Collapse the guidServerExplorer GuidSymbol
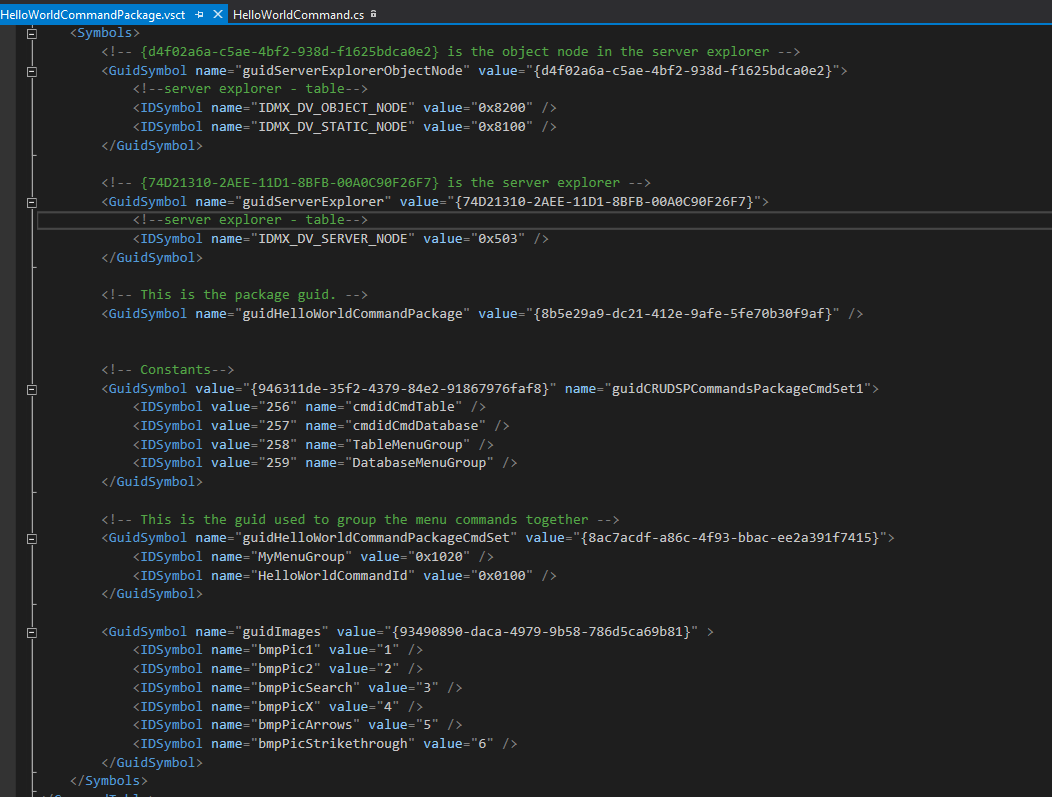This screenshot has width=1052, height=797. 31,200
